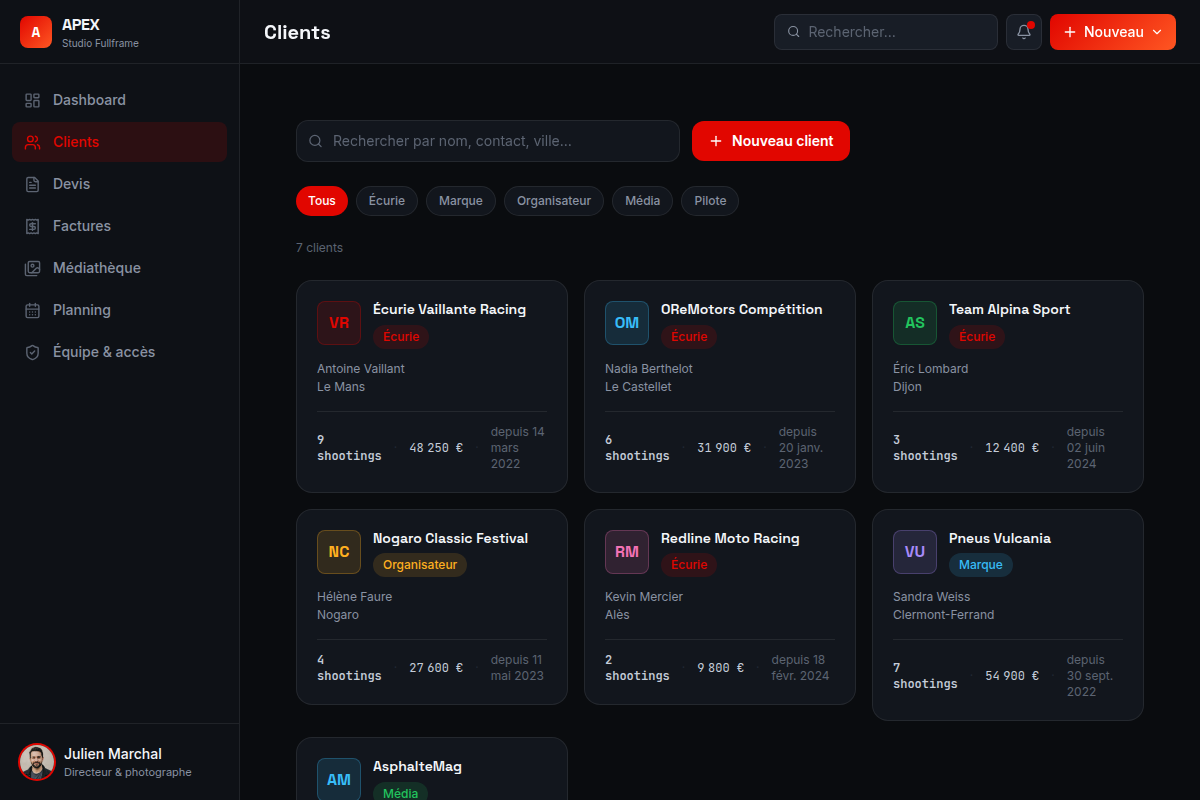
Task: Click the Planning calendar icon
Action: click(x=33, y=310)
